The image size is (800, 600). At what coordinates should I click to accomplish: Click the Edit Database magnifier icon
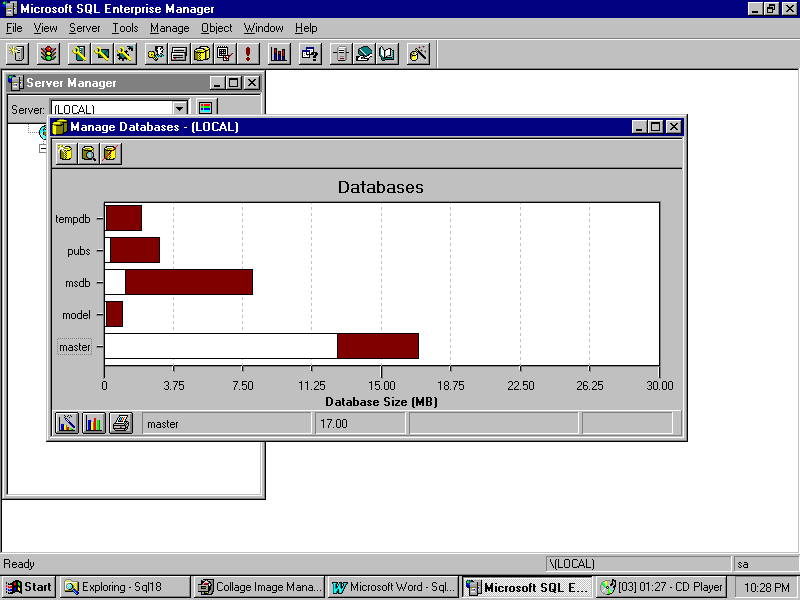click(88, 153)
